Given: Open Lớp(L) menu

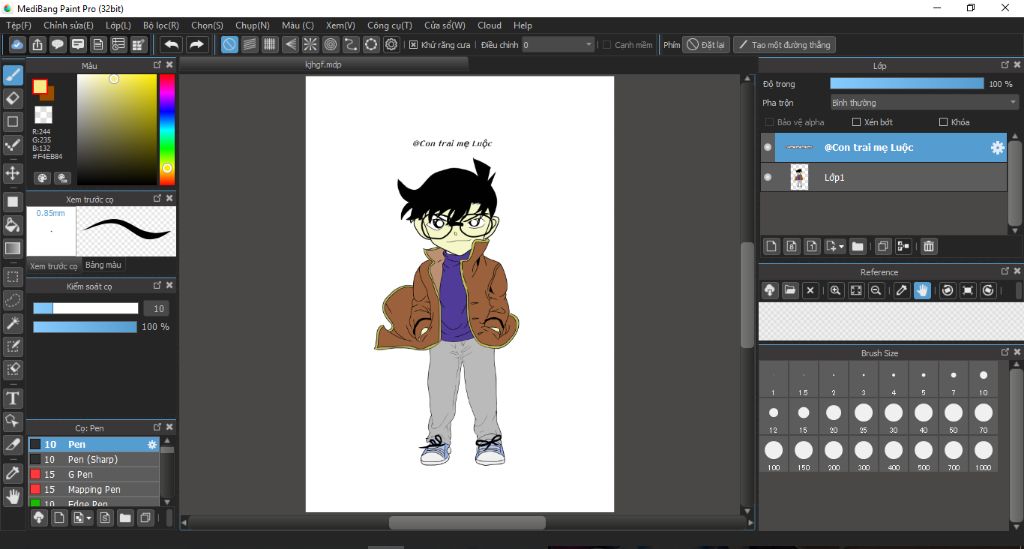Looking at the screenshot, I should (x=118, y=25).
